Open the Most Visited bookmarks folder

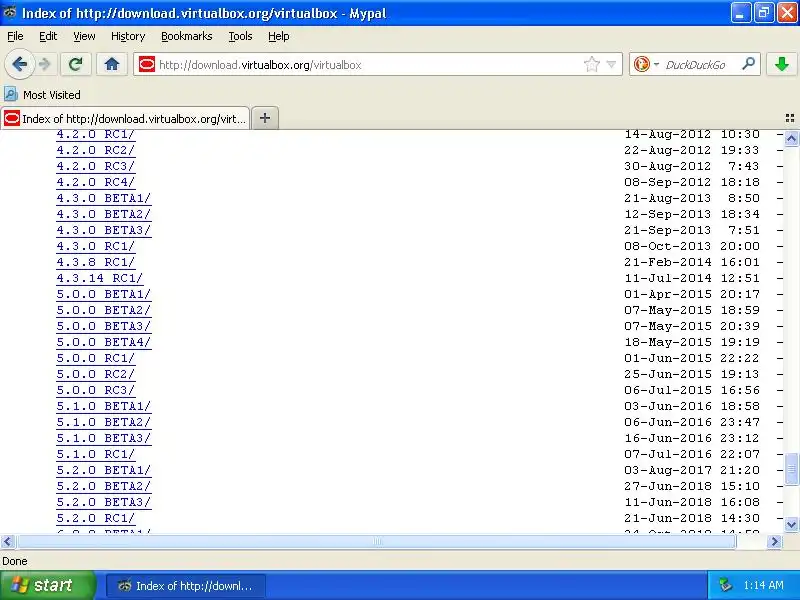coord(42,94)
